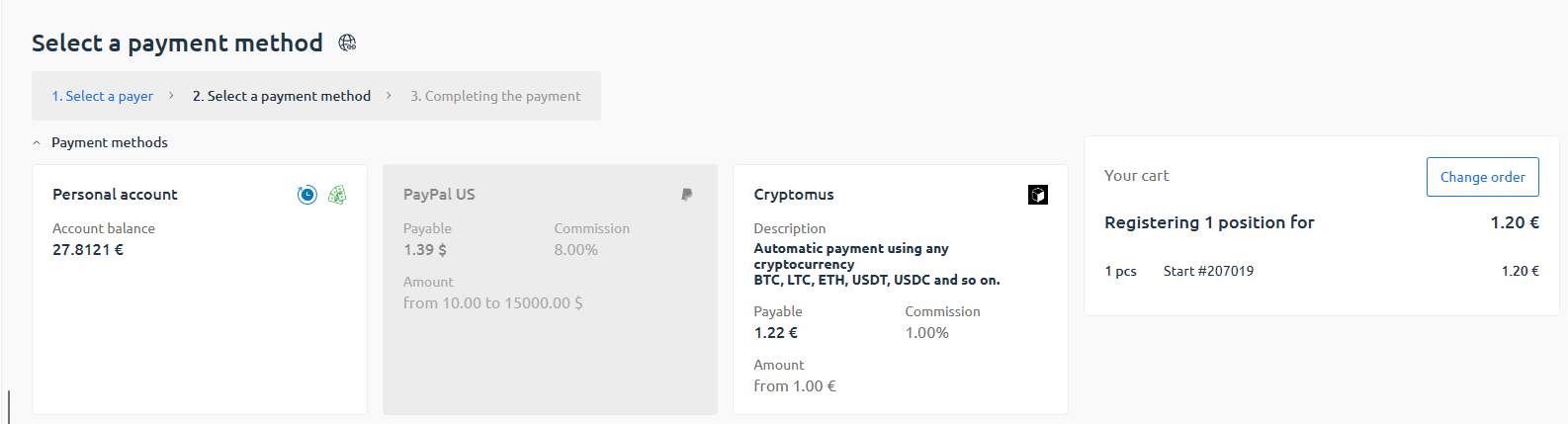
Task: Go back to step 1. Select a payer
Action: [x=103, y=96]
